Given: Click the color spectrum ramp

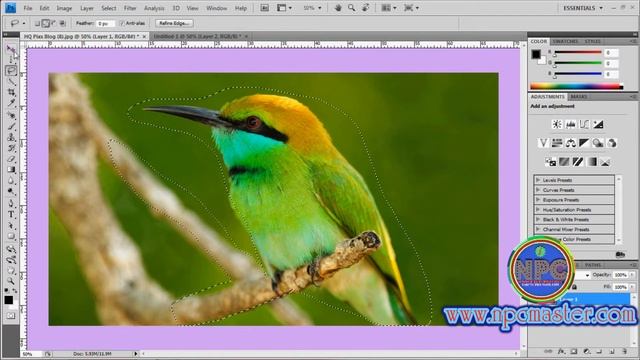Looking at the screenshot, I should 576,86.
